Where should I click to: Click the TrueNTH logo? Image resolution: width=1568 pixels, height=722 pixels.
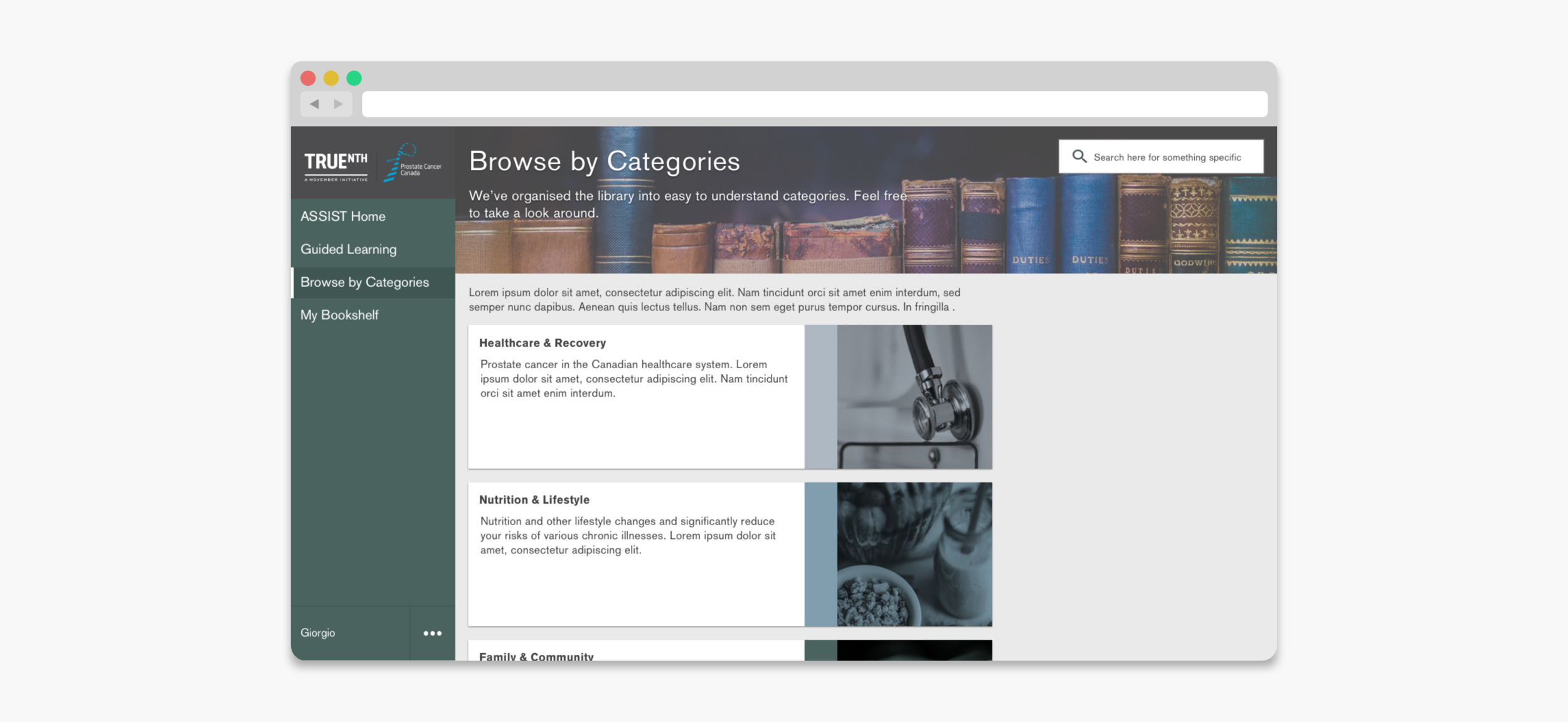[x=336, y=166]
